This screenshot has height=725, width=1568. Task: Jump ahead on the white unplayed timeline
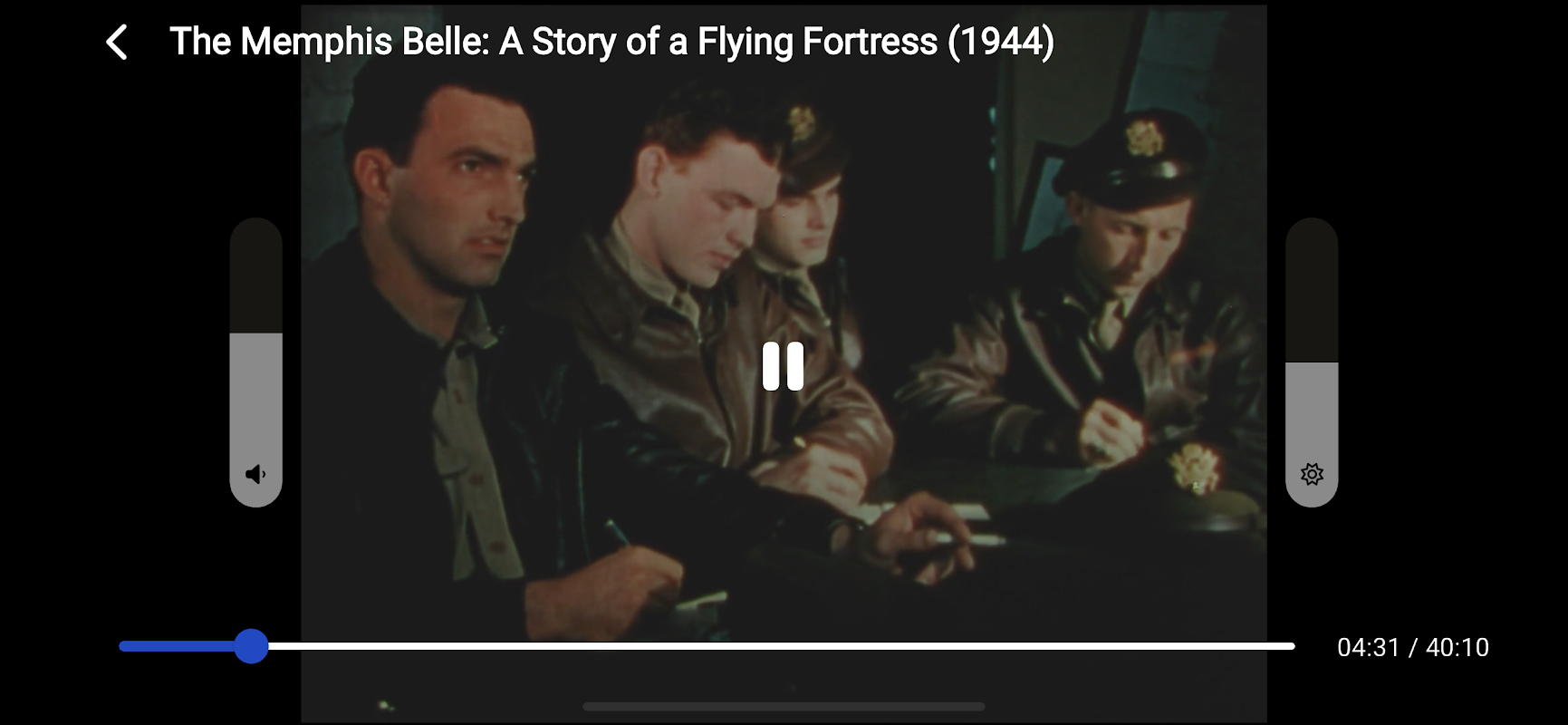[781, 646]
